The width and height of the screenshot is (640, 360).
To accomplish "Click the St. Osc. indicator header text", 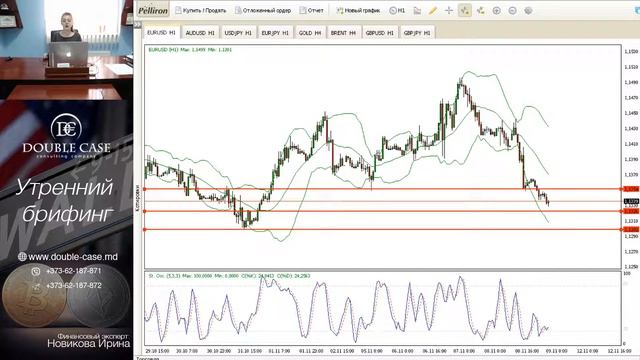I will coord(229,276).
